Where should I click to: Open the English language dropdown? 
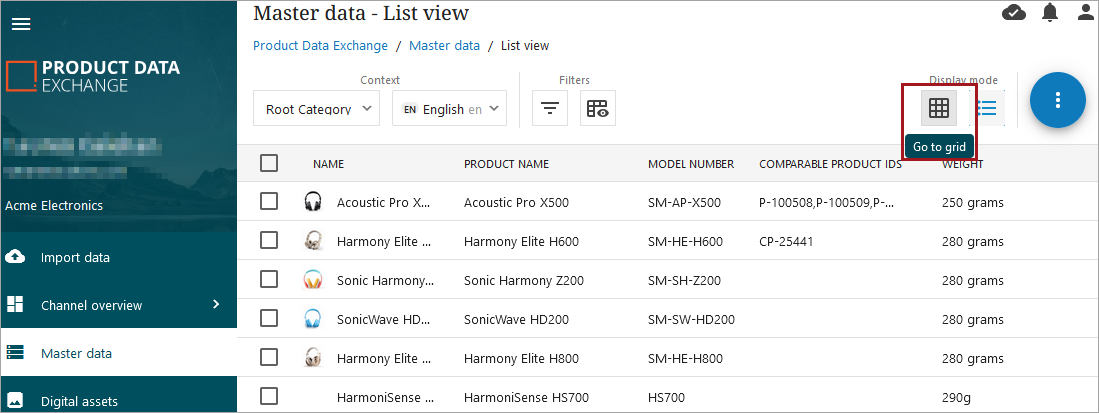tap(449, 109)
